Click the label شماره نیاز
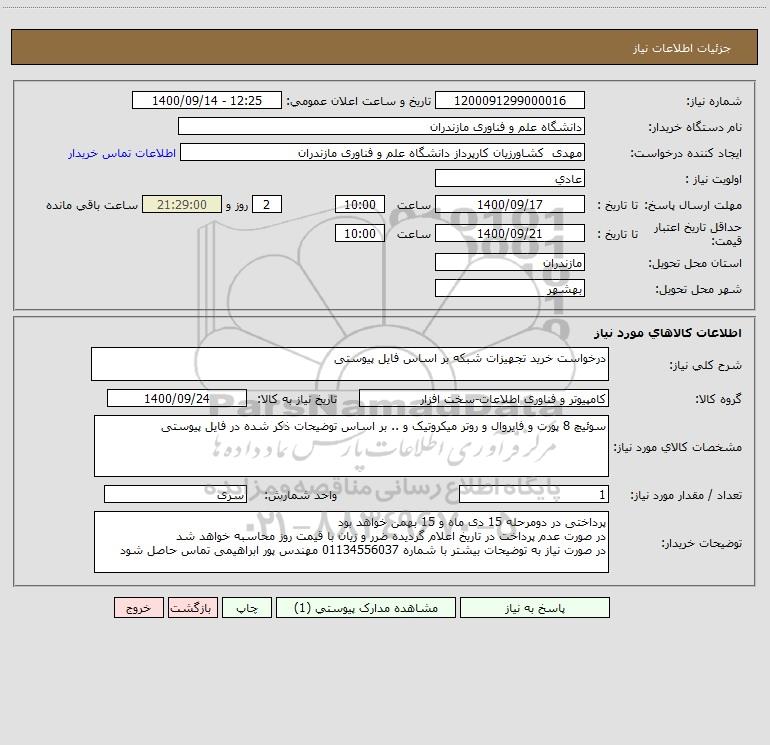 (x=714, y=101)
